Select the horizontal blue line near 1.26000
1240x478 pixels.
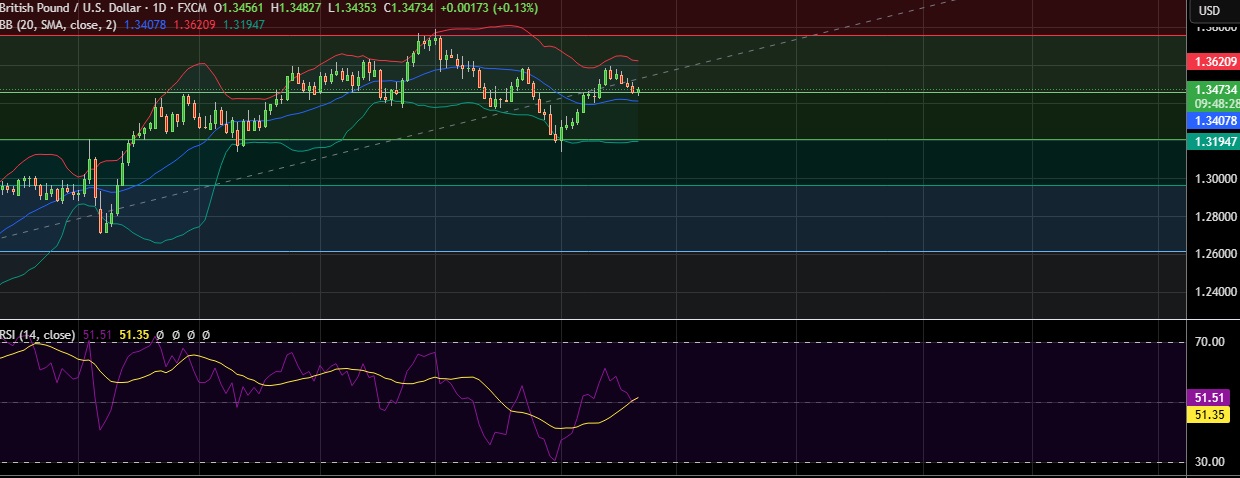tap(600, 252)
